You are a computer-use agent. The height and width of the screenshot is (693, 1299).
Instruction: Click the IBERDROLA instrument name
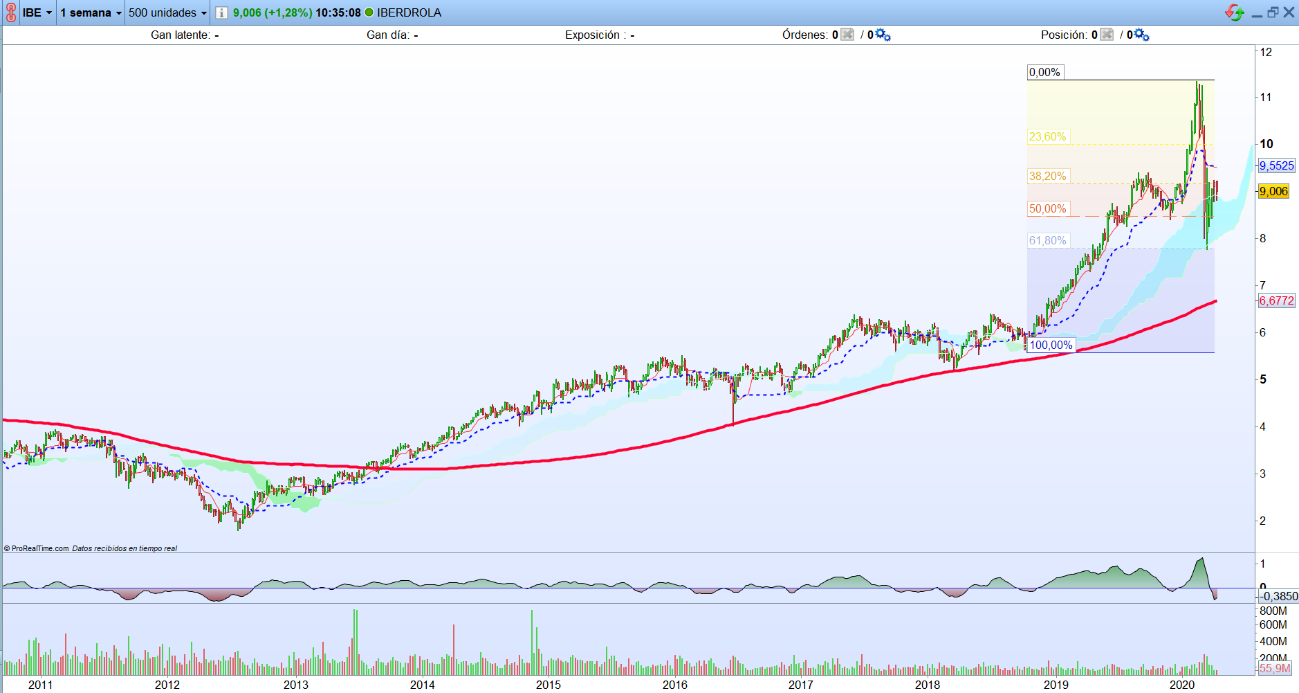pyautogui.click(x=409, y=13)
